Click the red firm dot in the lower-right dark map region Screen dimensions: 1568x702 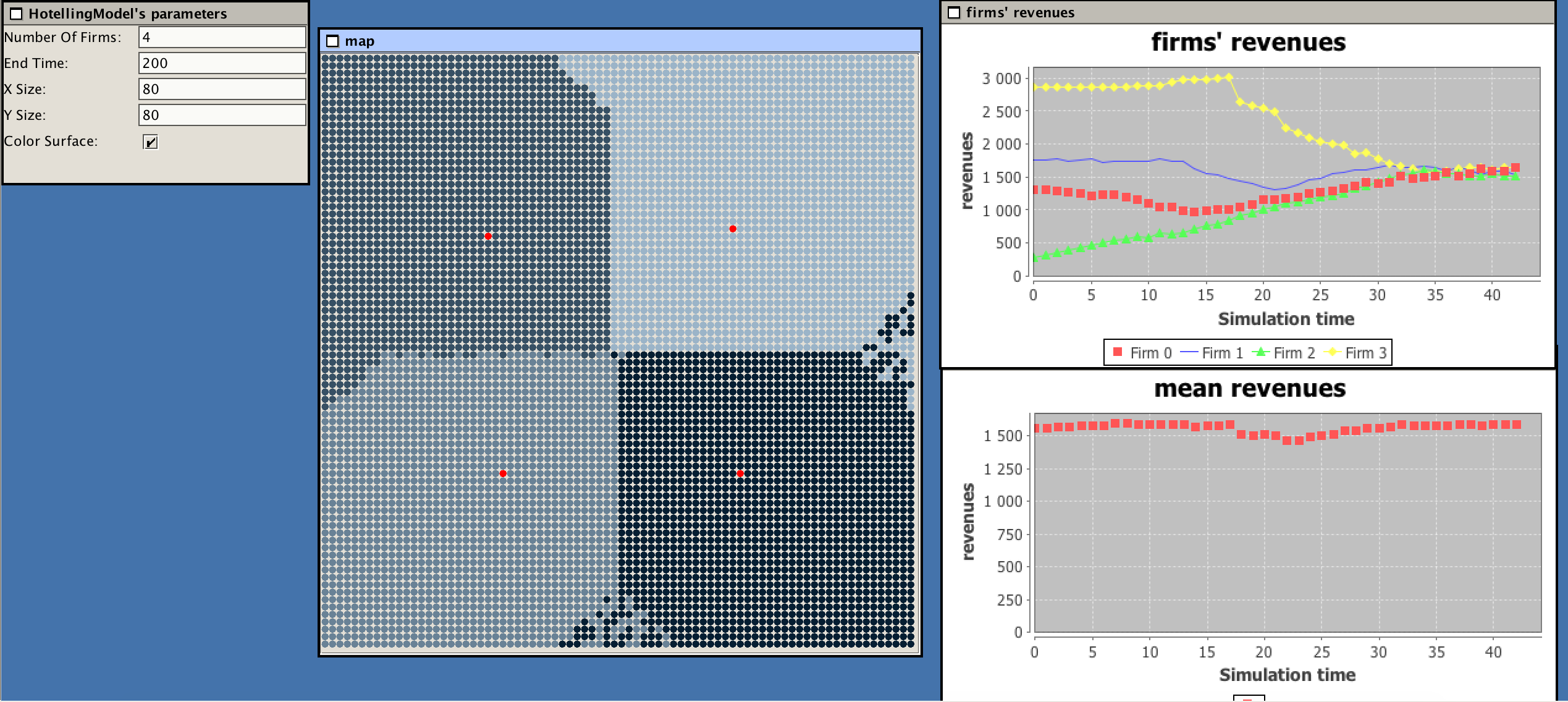740,473
